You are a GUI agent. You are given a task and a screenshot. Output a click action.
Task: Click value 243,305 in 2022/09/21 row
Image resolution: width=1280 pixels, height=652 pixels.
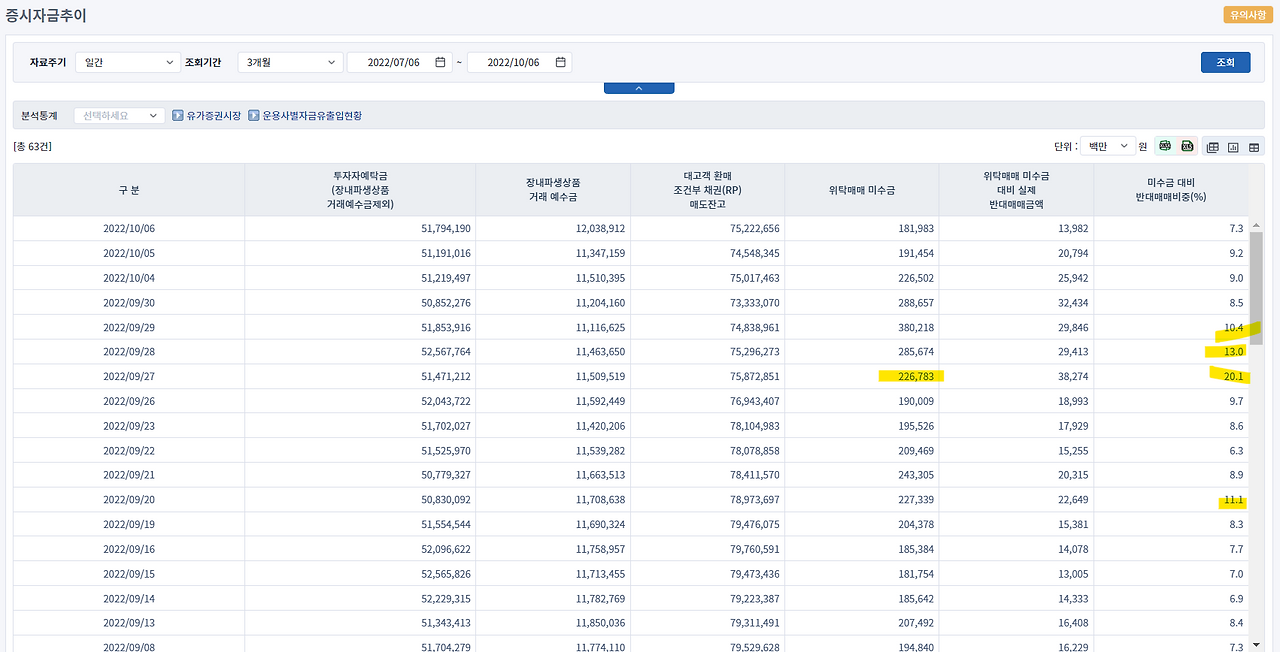click(914, 475)
